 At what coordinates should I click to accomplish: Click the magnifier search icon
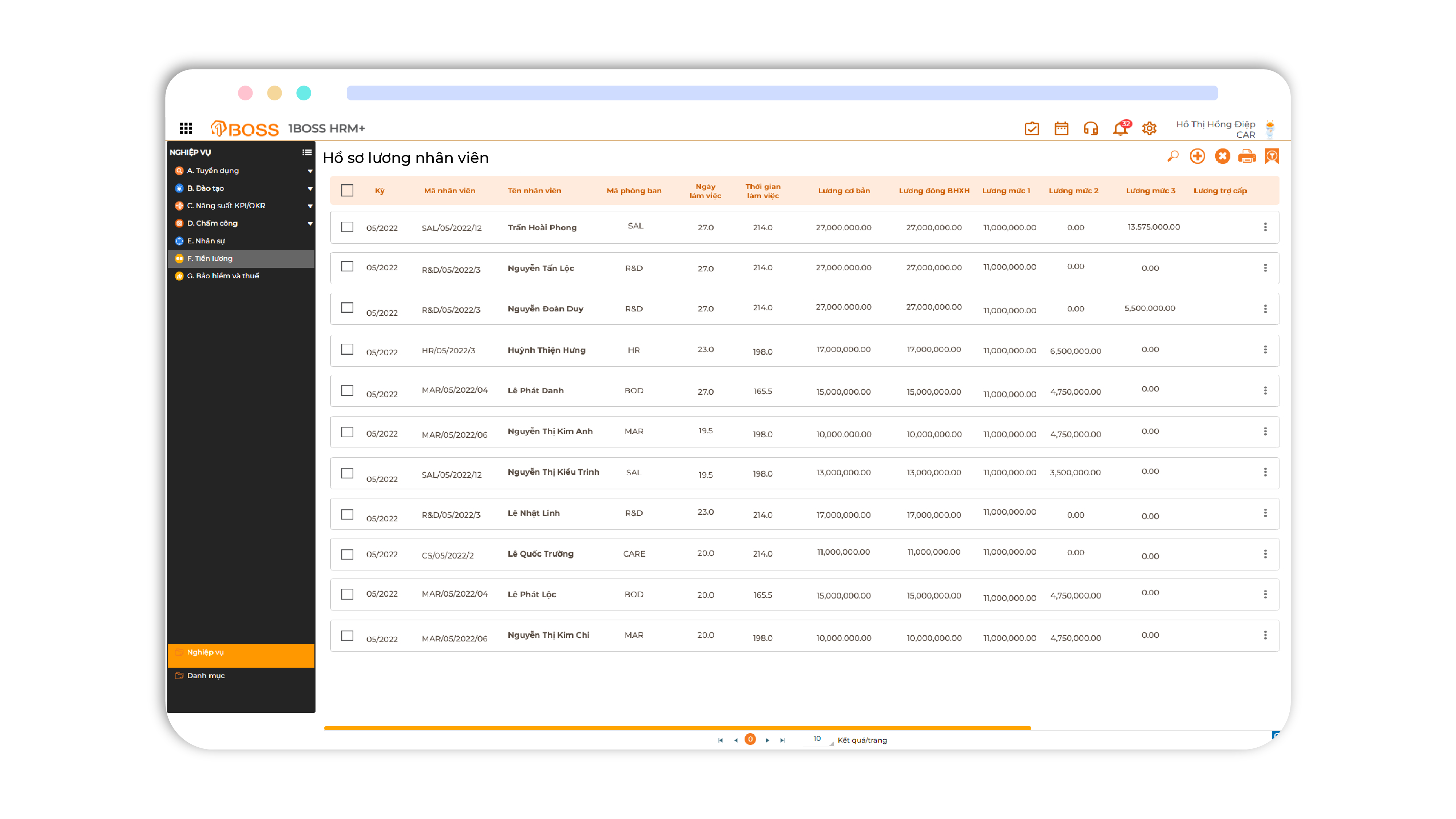[x=1173, y=156]
